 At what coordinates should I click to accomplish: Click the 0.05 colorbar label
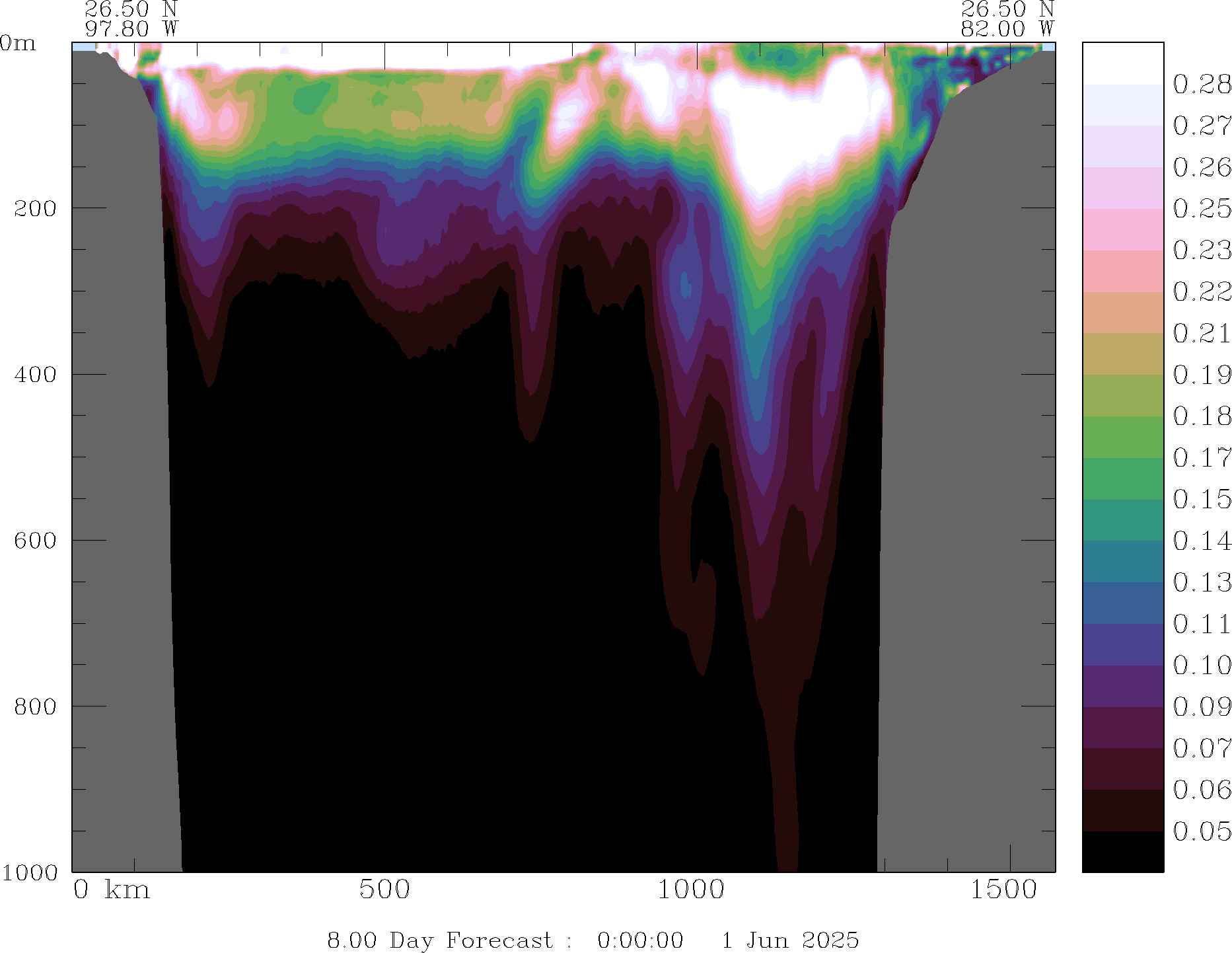pyautogui.click(x=1202, y=831)
